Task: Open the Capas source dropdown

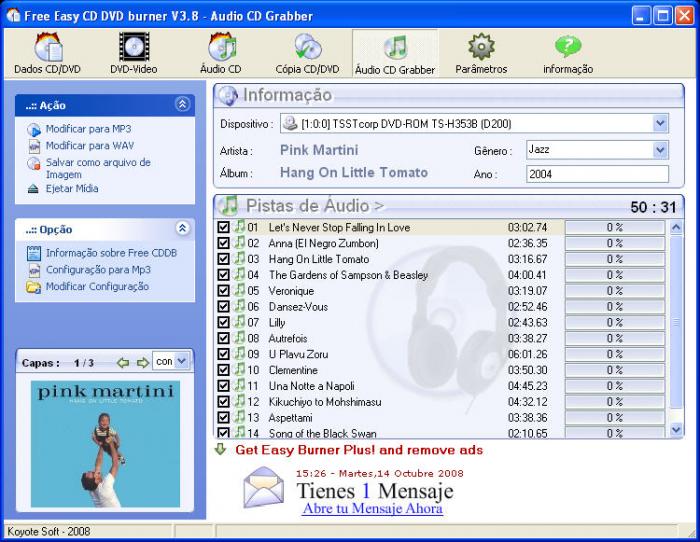Action: 182,361
